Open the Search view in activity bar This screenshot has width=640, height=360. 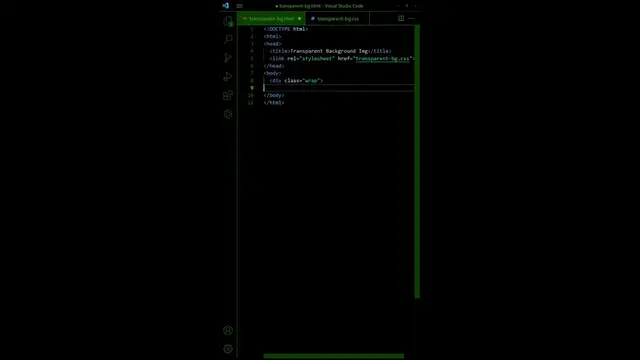pos(228,39)
